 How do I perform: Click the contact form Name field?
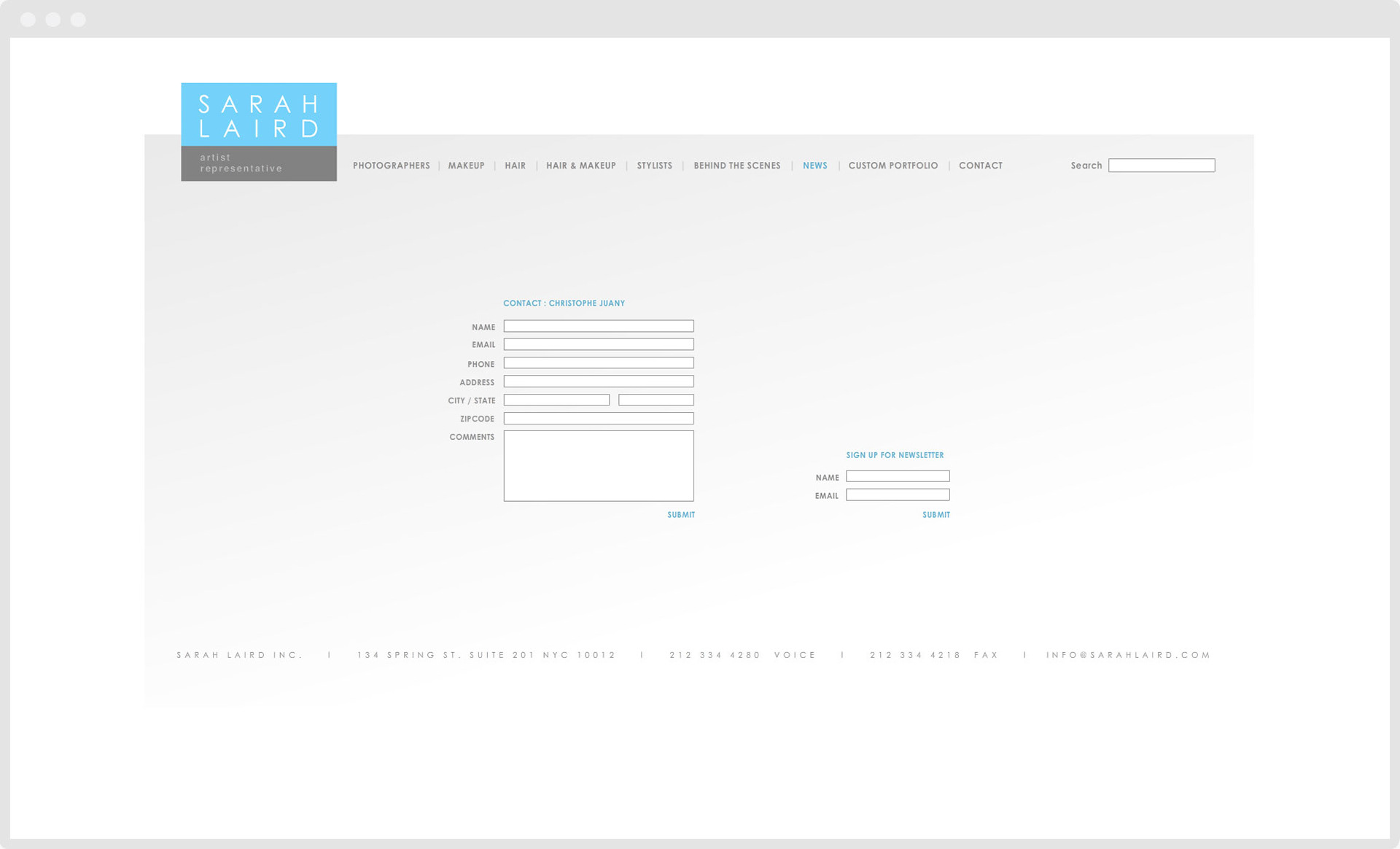(598, 326)
